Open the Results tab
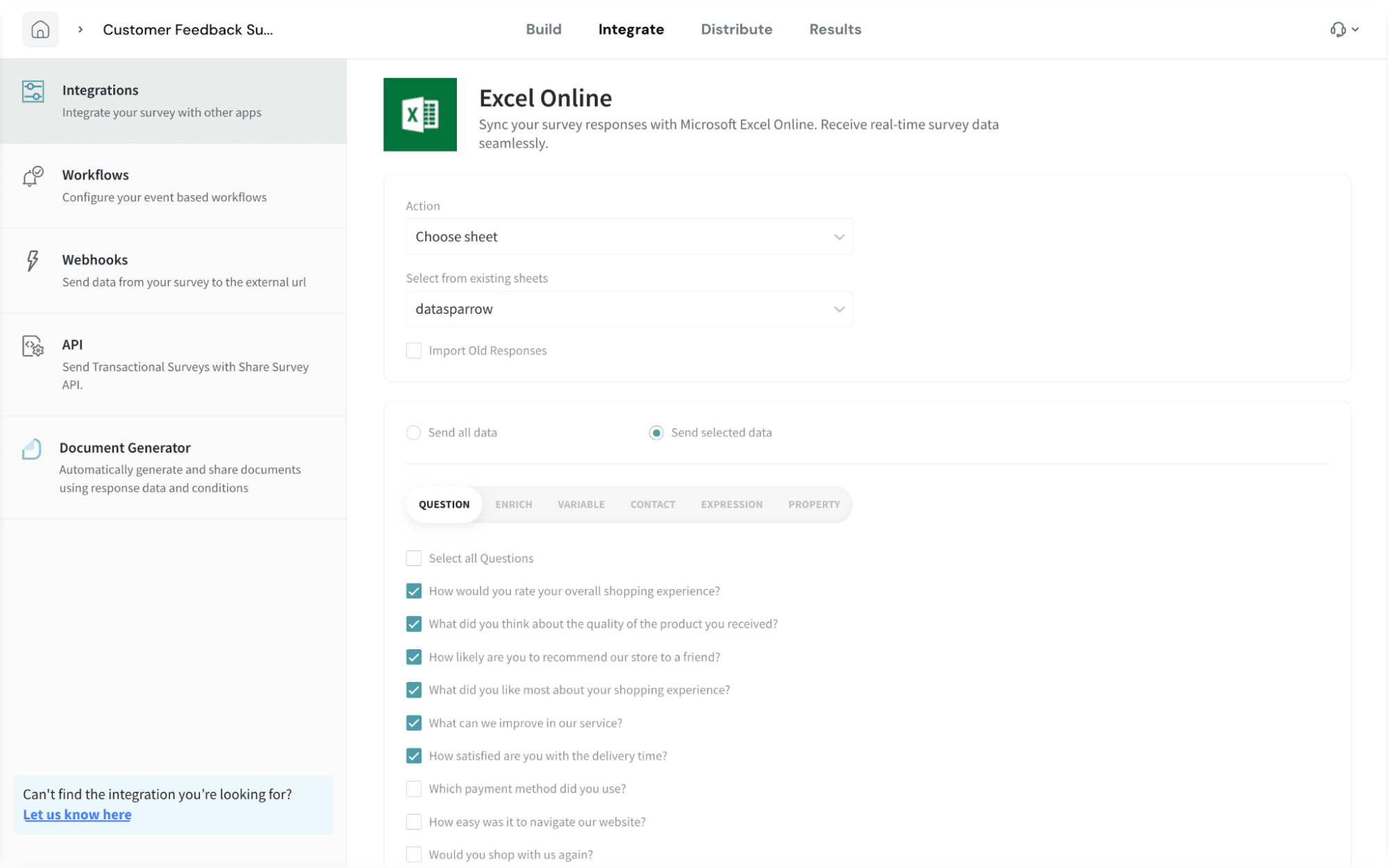Image resolution: width=1388 pixels, height=868 pixels. click(835, 29)
